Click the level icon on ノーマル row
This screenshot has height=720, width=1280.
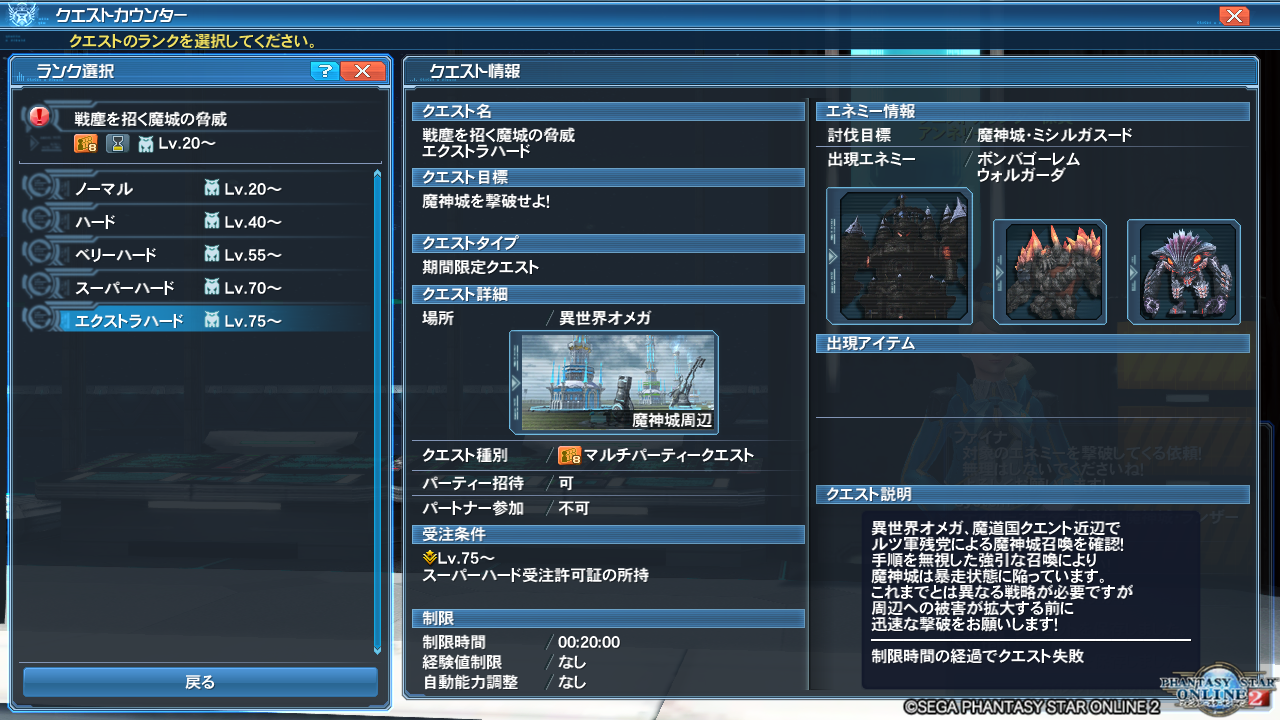[211, 189]
